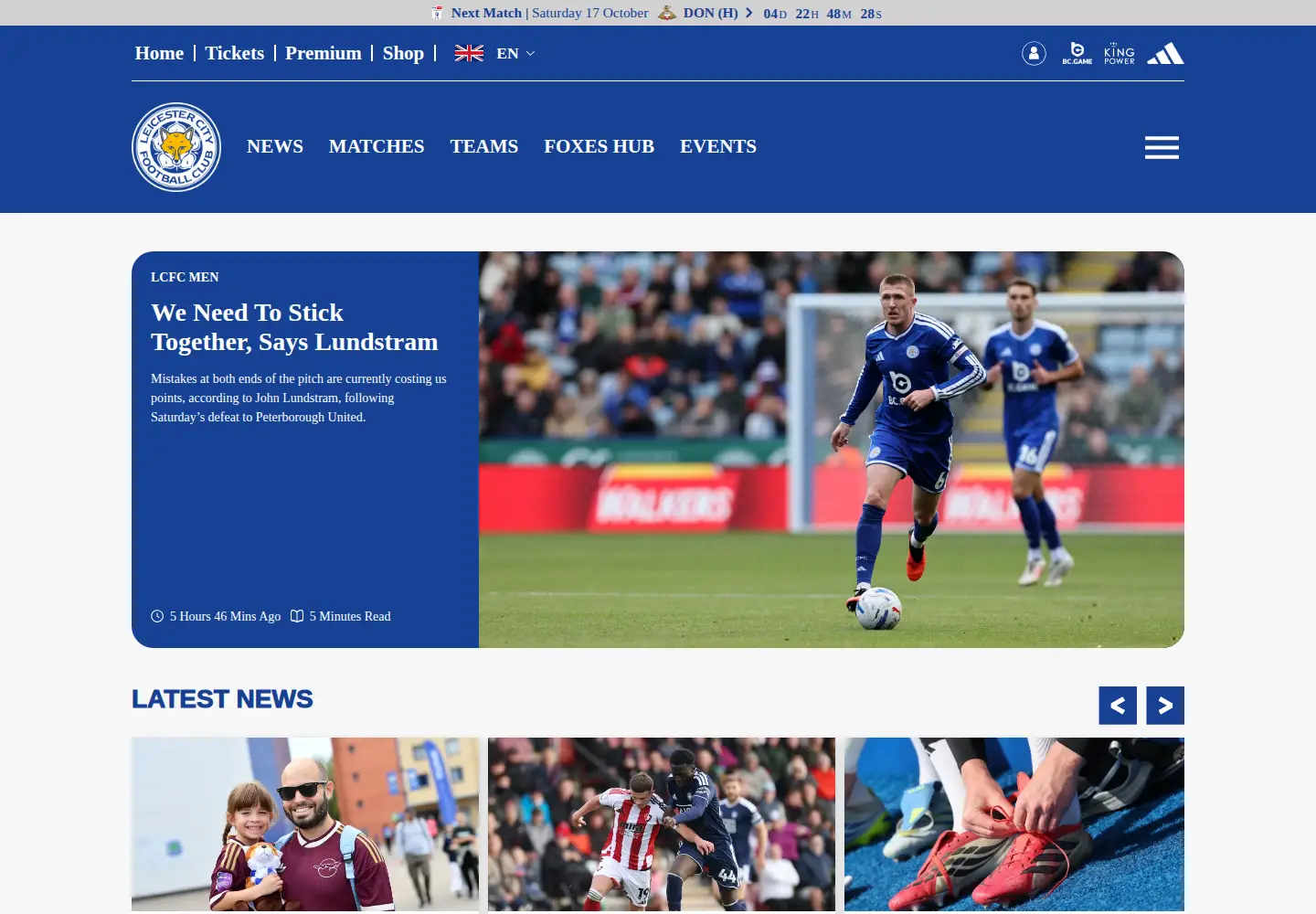The width and height of the screenshot is (1316, 914).
Task: Open the Tickets link
Action: point(234,53)
